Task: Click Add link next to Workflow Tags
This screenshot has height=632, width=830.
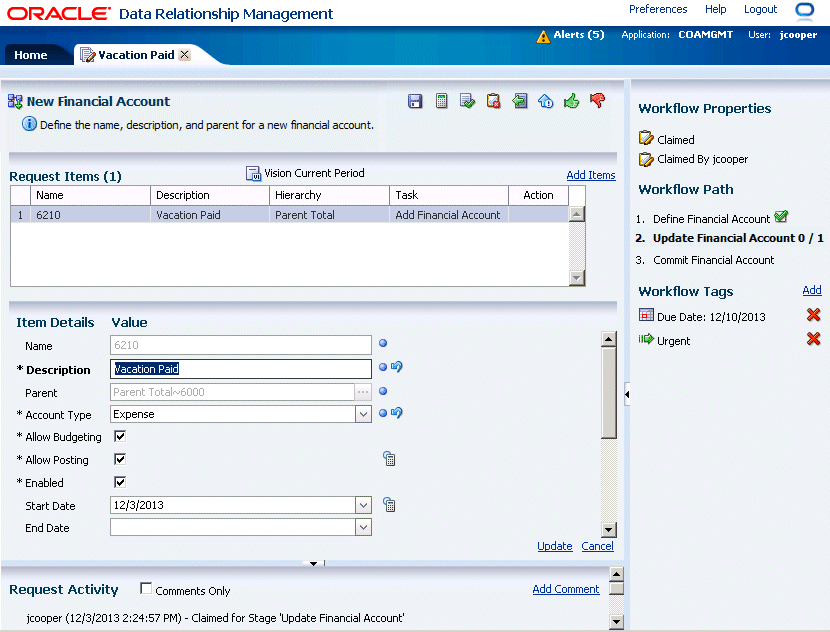Action: [x=812, y=290]
